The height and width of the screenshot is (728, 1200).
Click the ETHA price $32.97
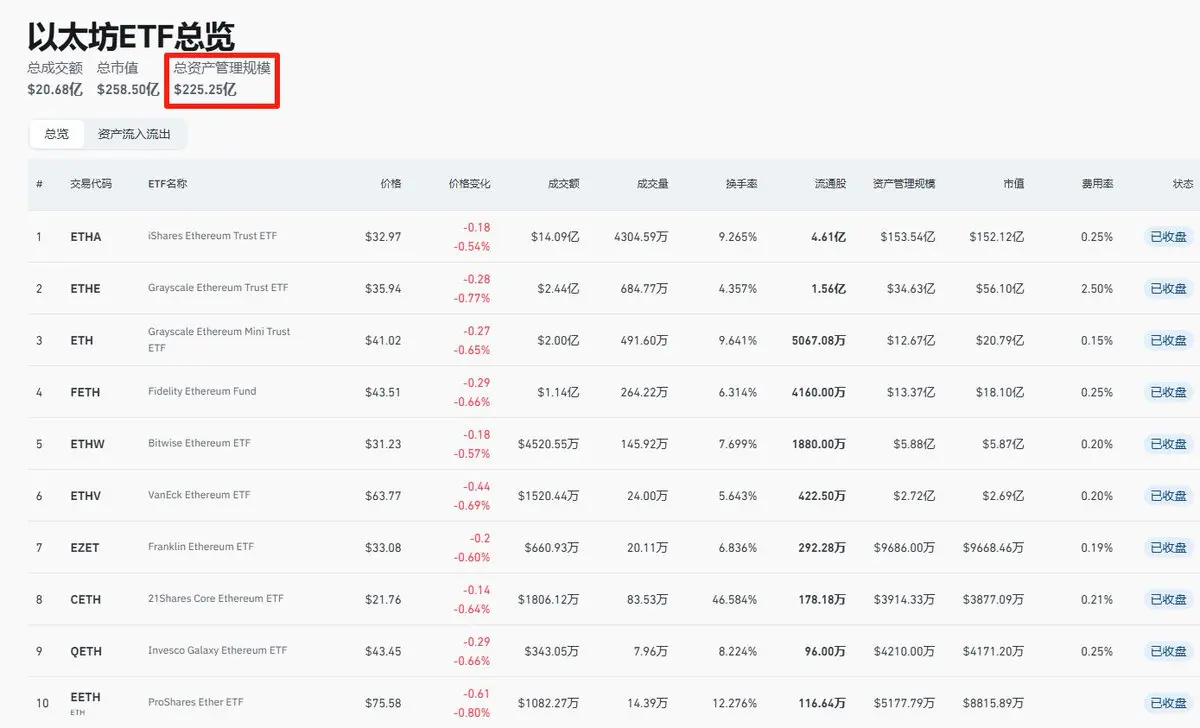pos(384,237)
